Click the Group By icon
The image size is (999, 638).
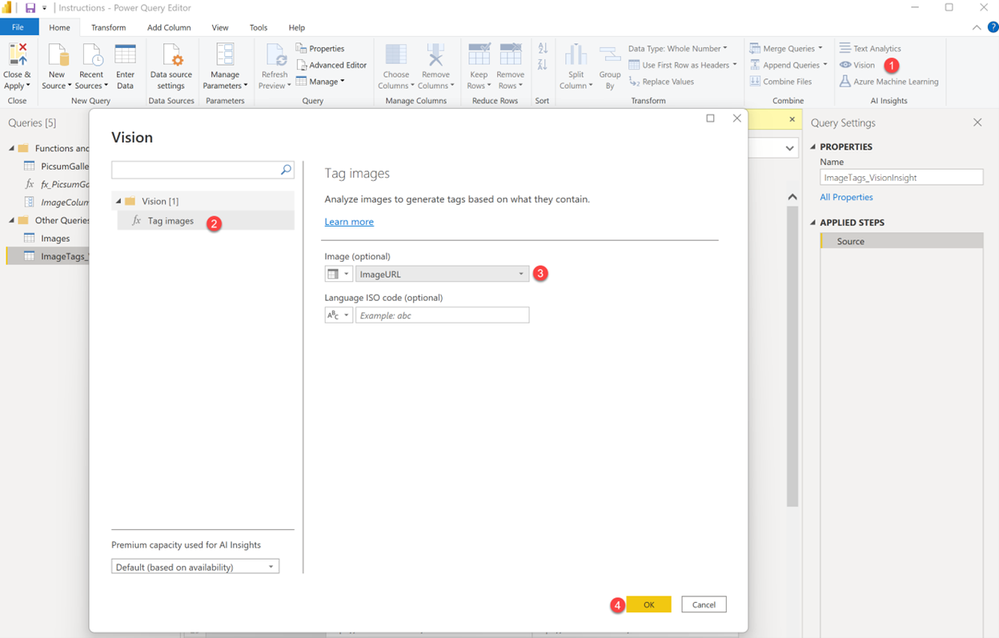click(x=610, y=55)
